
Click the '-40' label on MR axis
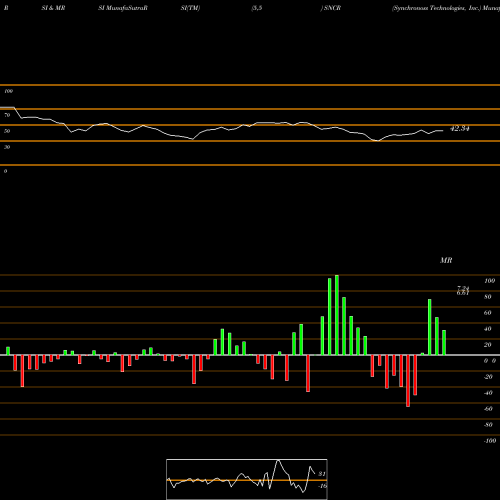488,393
